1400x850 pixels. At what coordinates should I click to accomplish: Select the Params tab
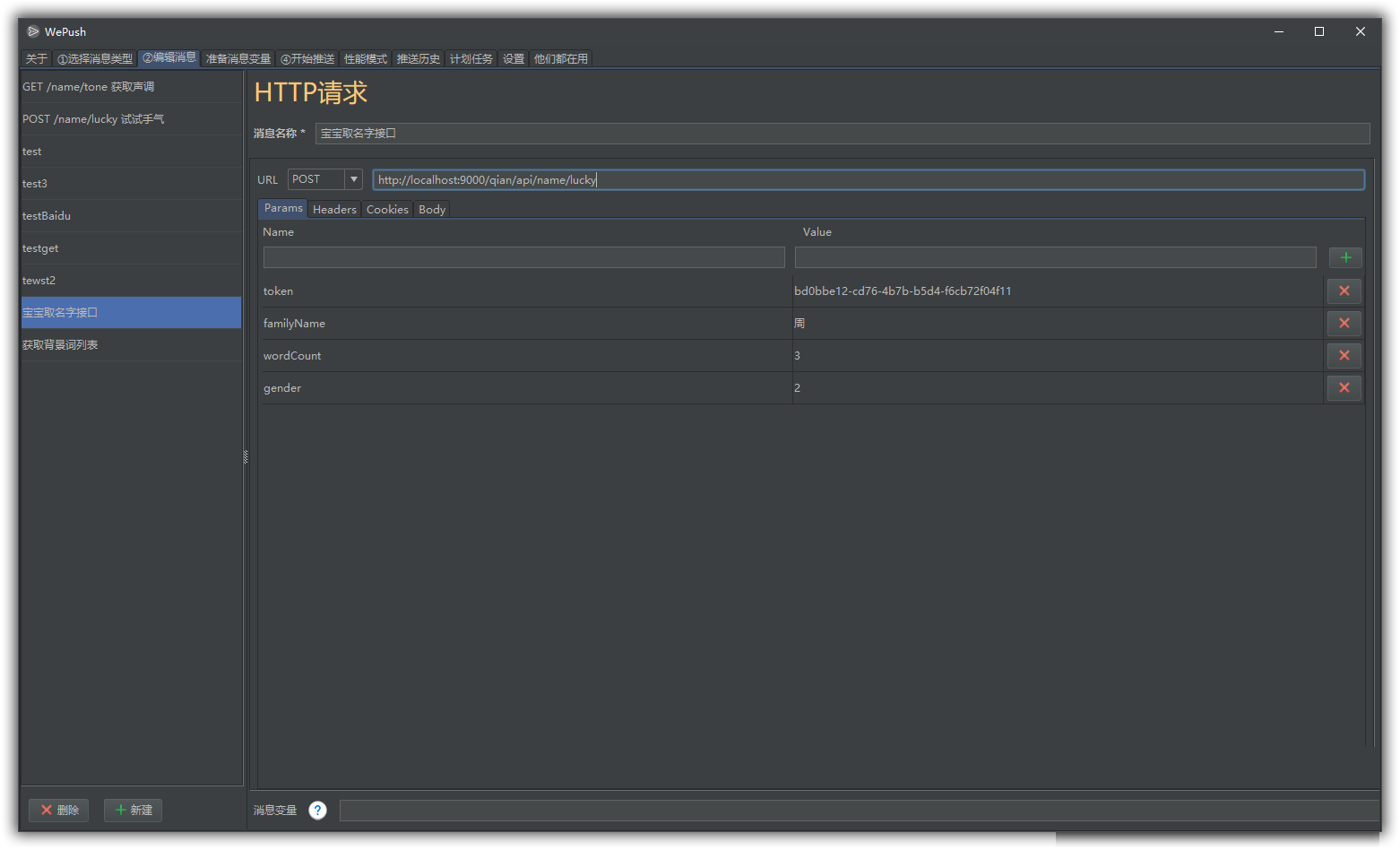pyautogui.click(x=283, y=208)
